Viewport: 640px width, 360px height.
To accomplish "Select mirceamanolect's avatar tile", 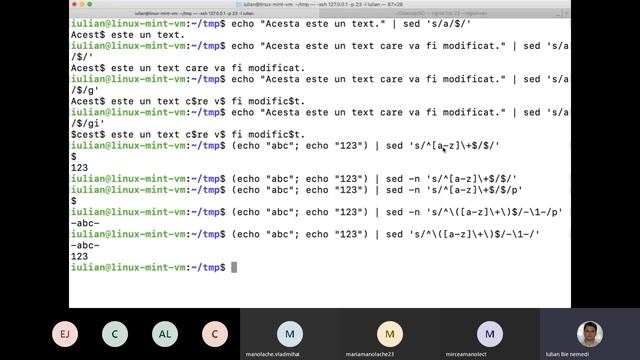I will (x=490, y=334).
